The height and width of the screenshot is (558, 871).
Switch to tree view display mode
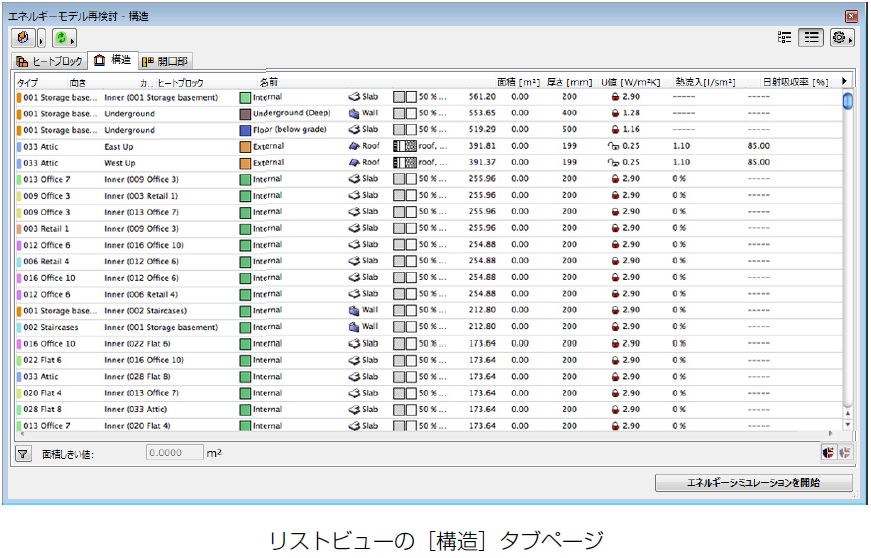coord(784,37)
